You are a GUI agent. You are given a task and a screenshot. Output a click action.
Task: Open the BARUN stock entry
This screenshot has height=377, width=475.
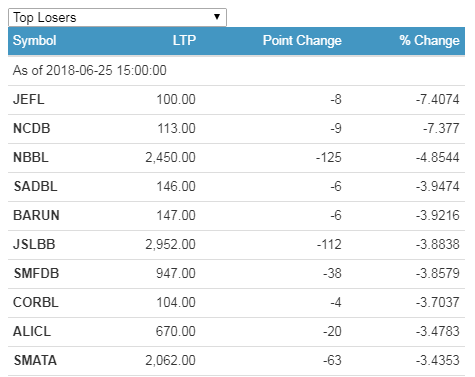tap(36, 215)
